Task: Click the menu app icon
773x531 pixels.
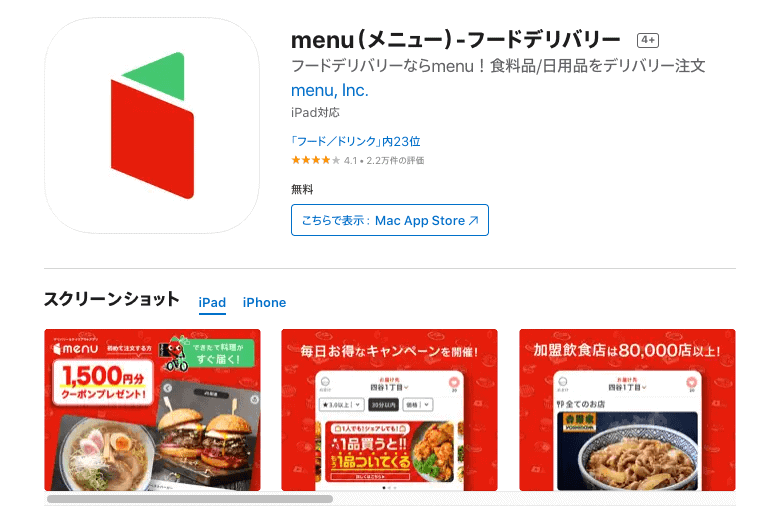Action: point(152,126)
